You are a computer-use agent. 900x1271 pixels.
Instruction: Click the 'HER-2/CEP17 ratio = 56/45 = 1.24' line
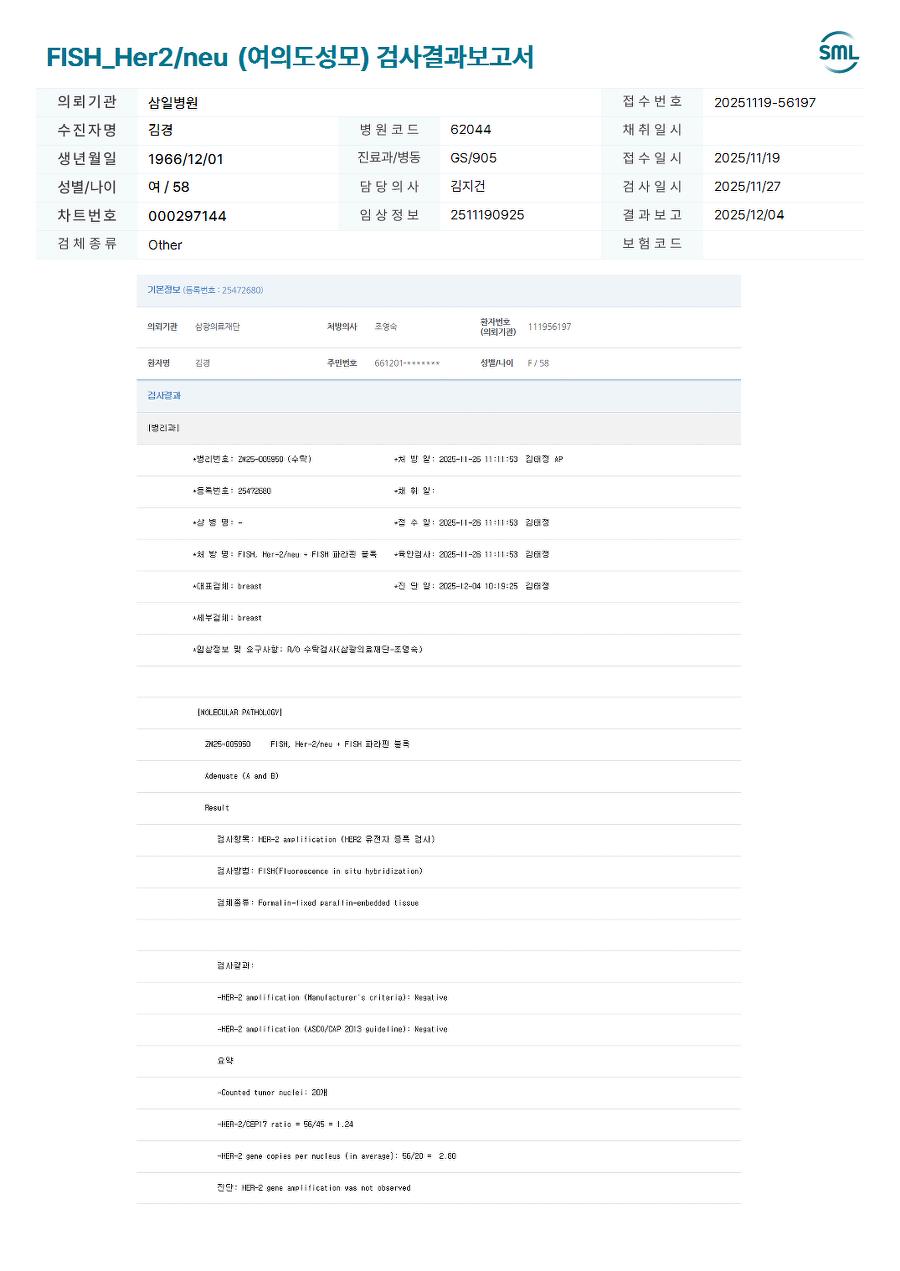[285, 1125]
